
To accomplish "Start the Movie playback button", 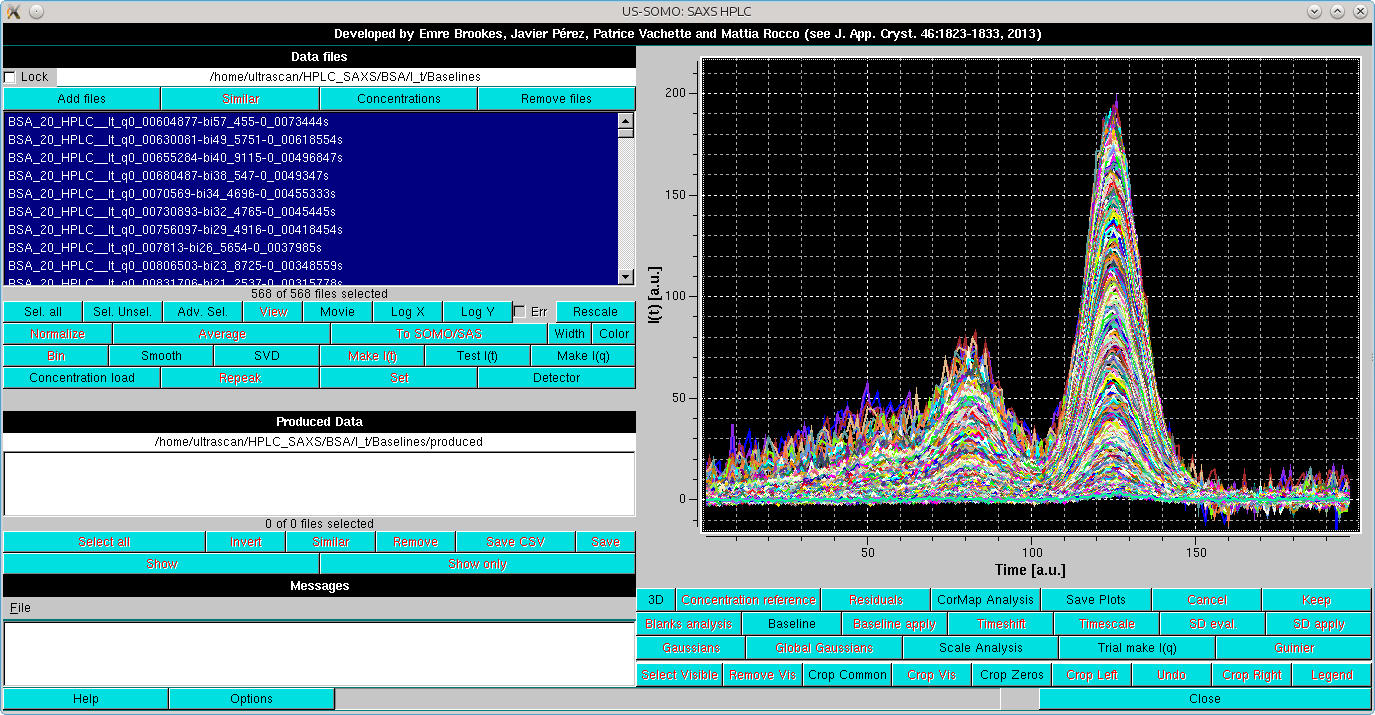I will pos(338,312).
